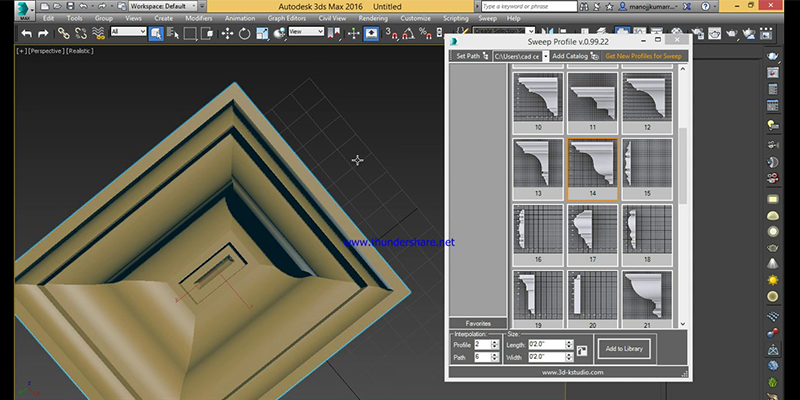Click the Length size input field
This screenshot has height=400, width=800.
click(546, 345)
